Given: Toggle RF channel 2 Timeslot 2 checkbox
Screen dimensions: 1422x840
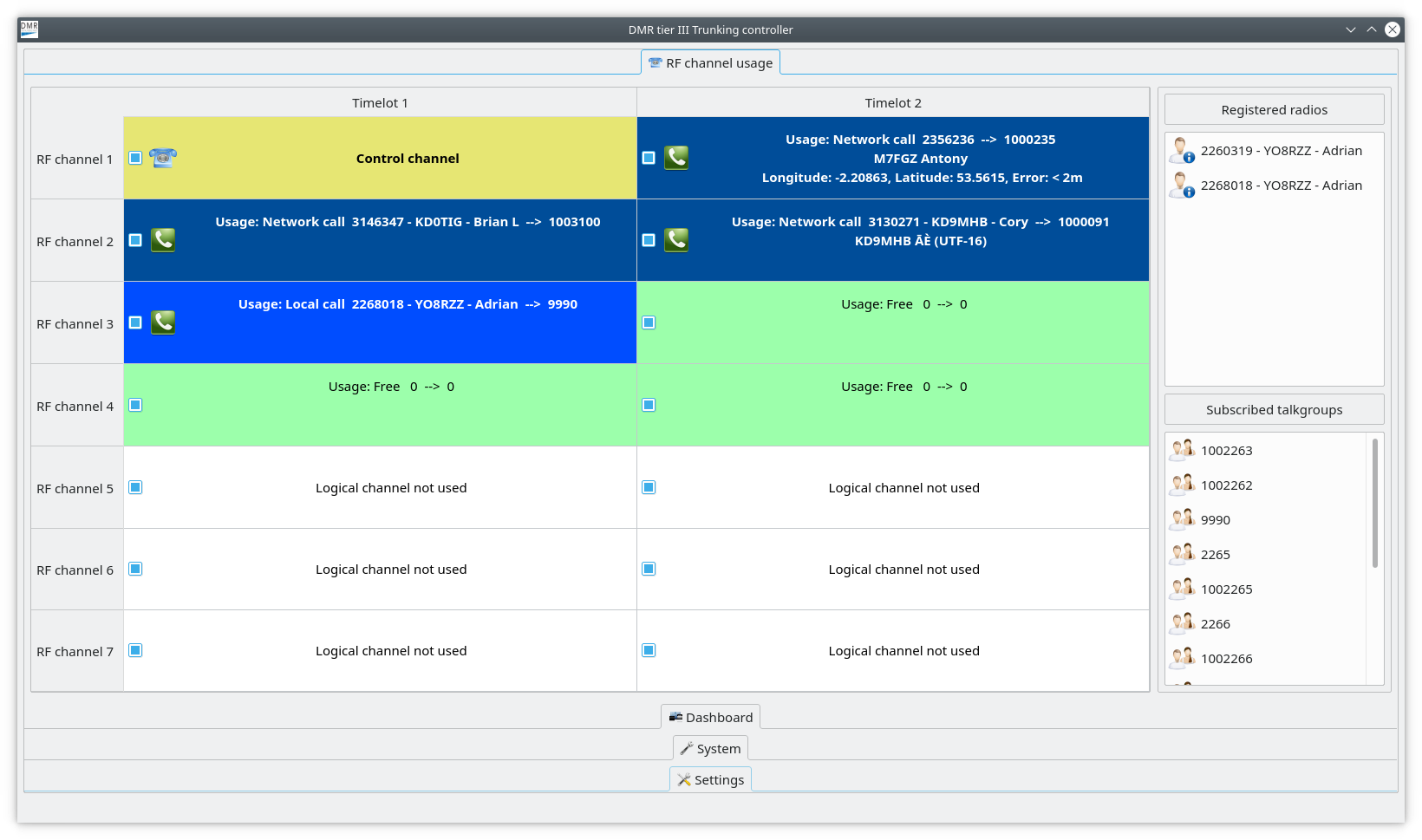Looking at the screenshot, I should click(x=649, y=240).
